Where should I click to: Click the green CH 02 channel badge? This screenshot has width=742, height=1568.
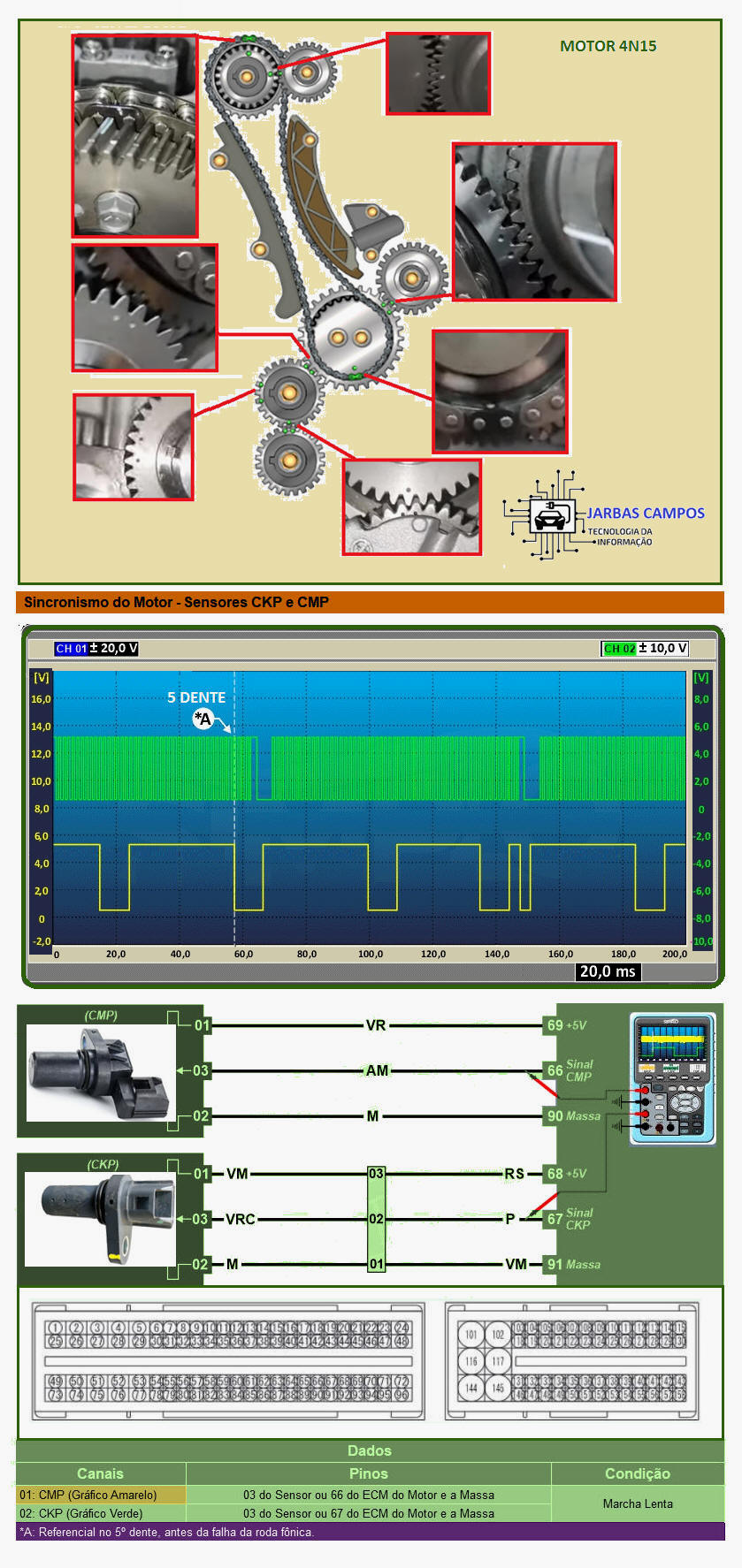[618, 649]
